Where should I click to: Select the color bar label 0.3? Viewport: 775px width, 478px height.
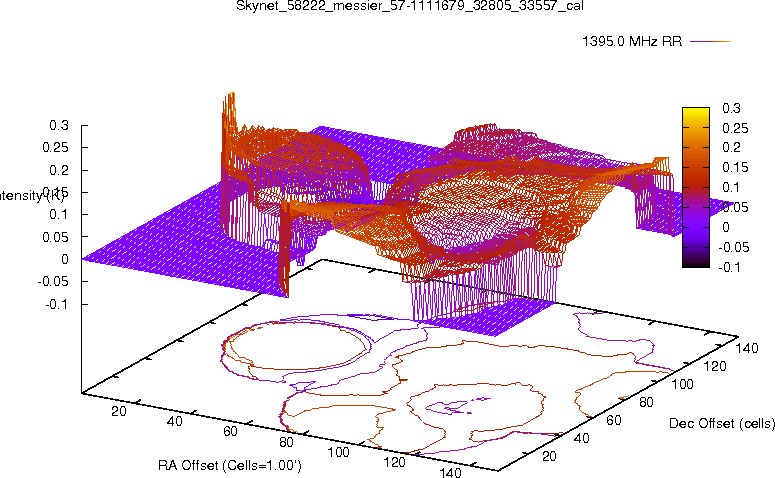[732, 108]
